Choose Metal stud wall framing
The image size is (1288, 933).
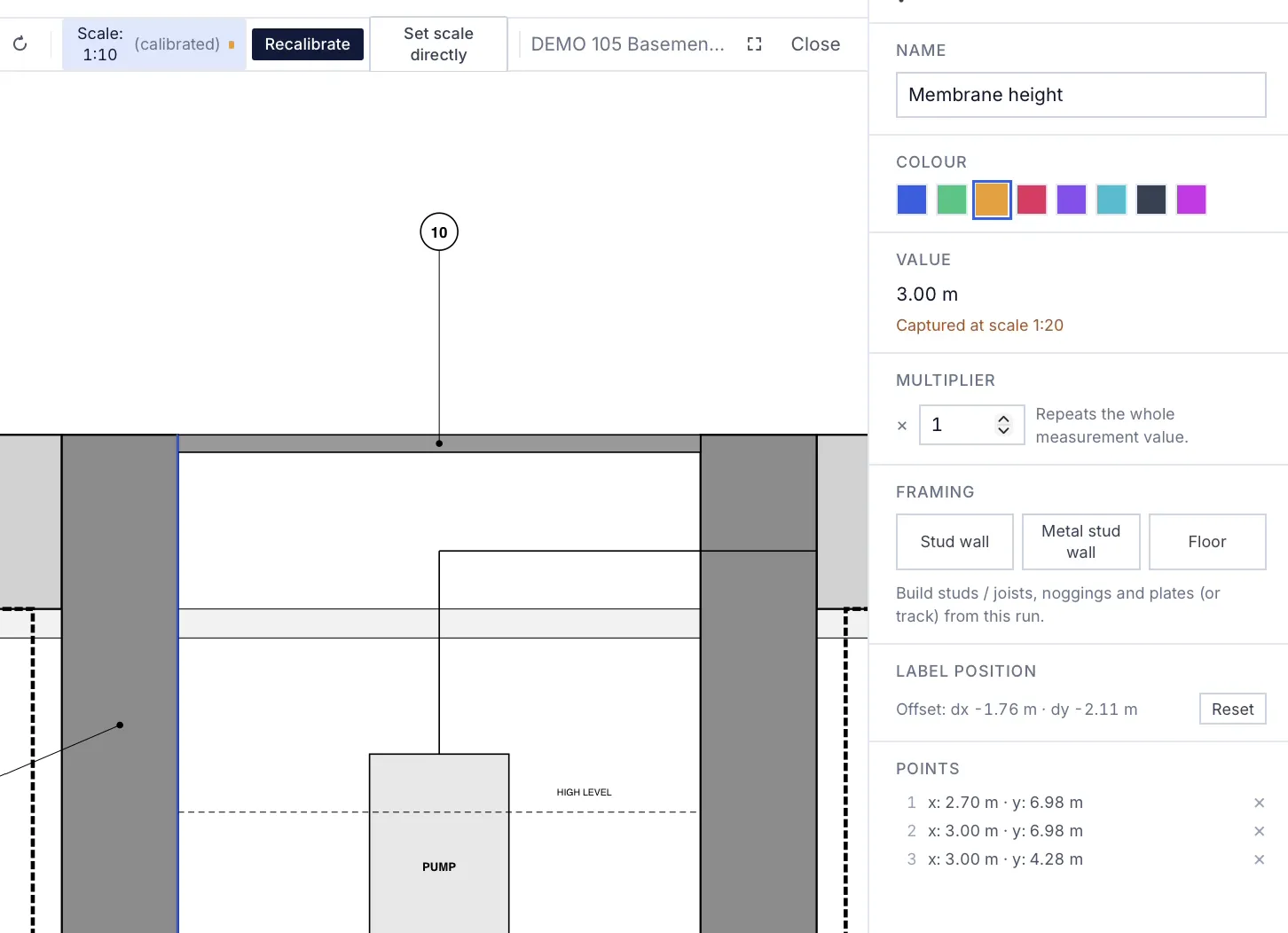(x=1081, y=542)
